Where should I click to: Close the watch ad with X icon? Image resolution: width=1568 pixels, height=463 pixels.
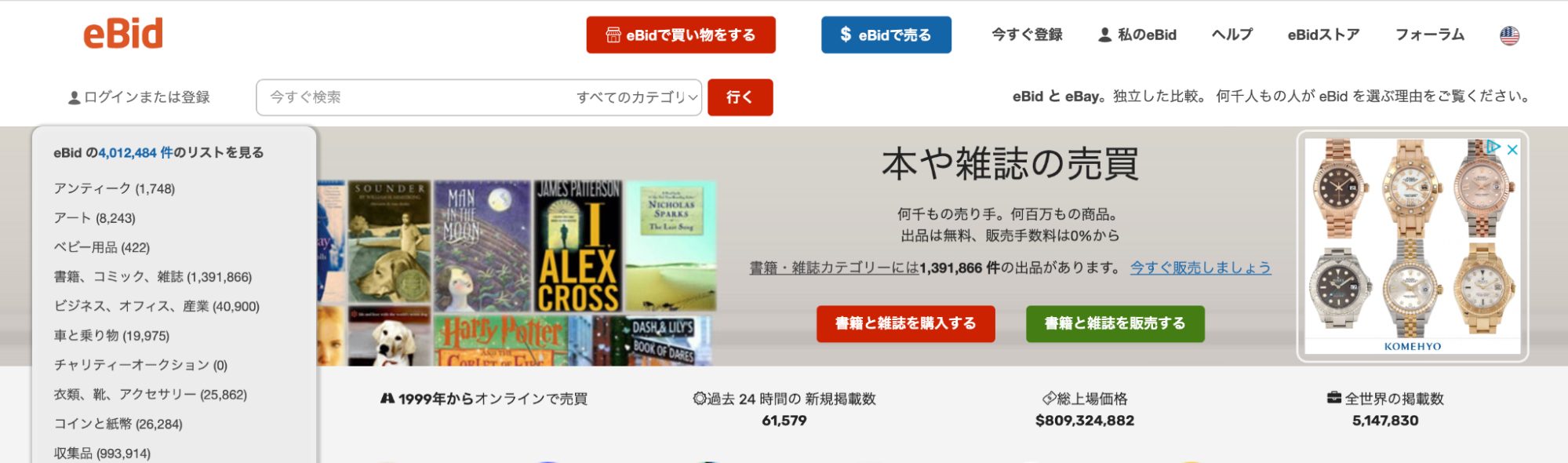point(1512,149)
